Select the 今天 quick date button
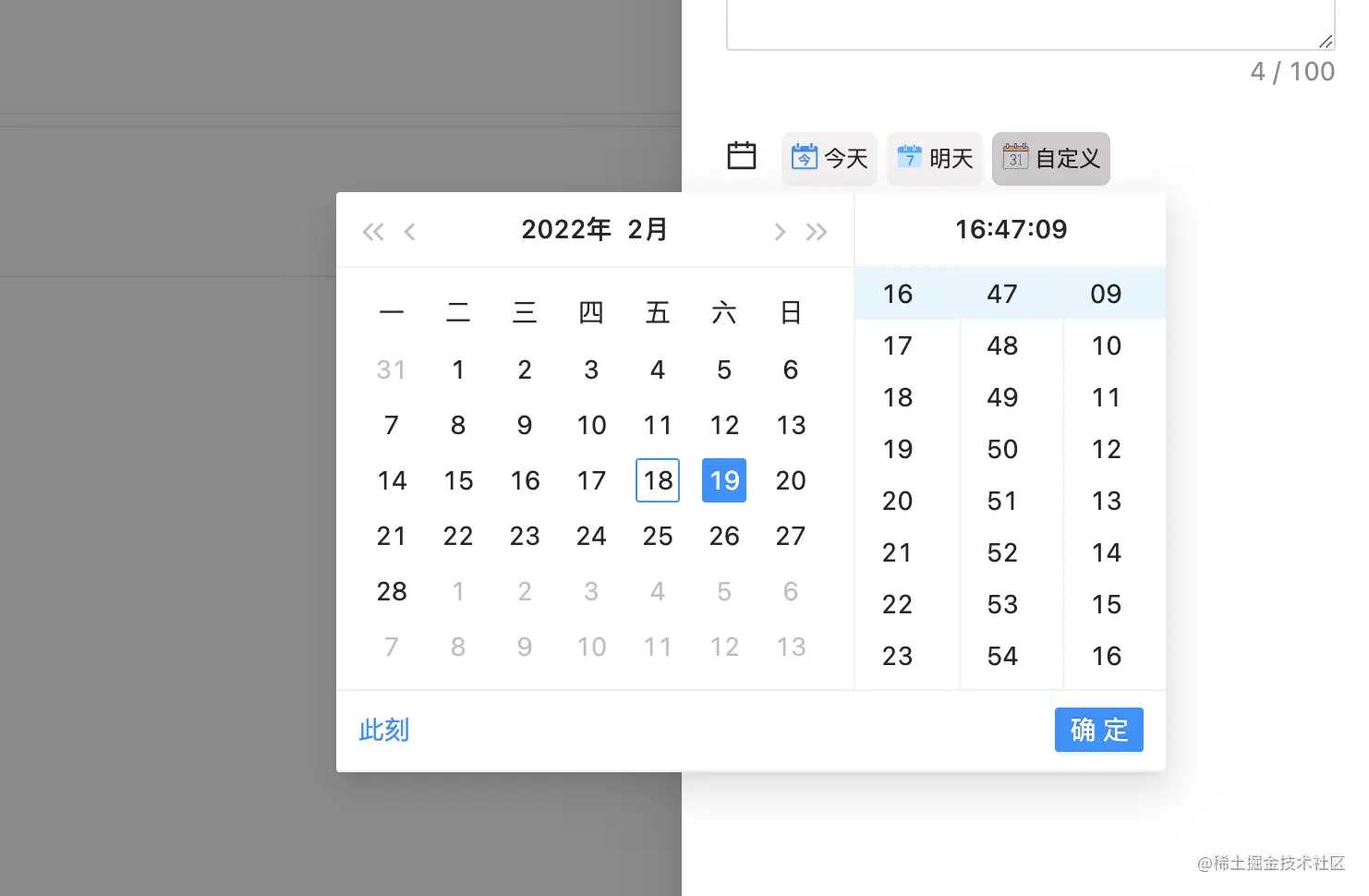 [x=830, y=159]
